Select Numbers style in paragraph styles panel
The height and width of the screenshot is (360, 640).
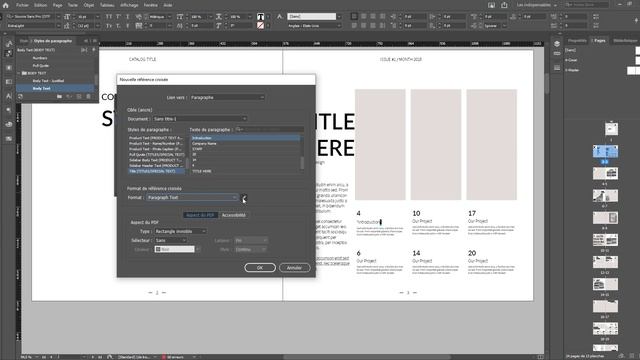pyautogui.click(x=40, y=58)
